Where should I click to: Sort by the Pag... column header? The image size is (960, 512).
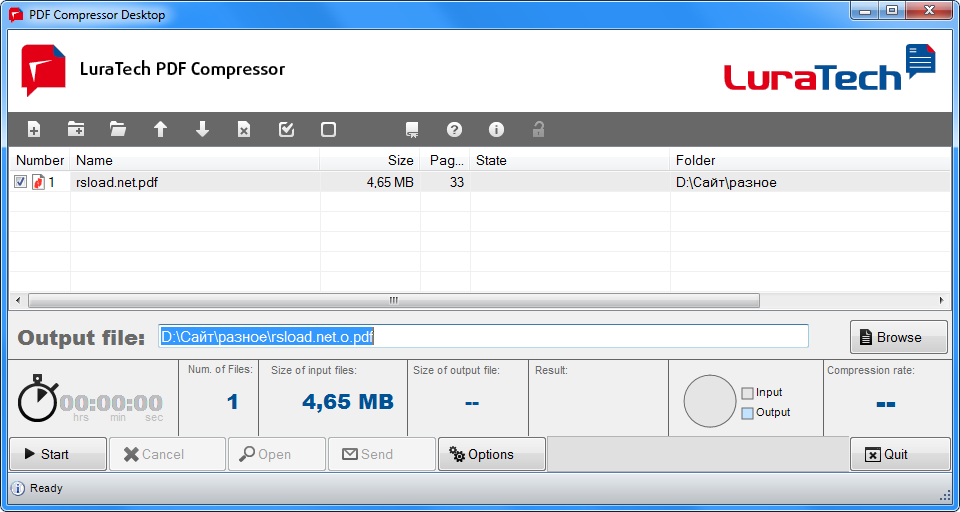[x=445, y=160]
